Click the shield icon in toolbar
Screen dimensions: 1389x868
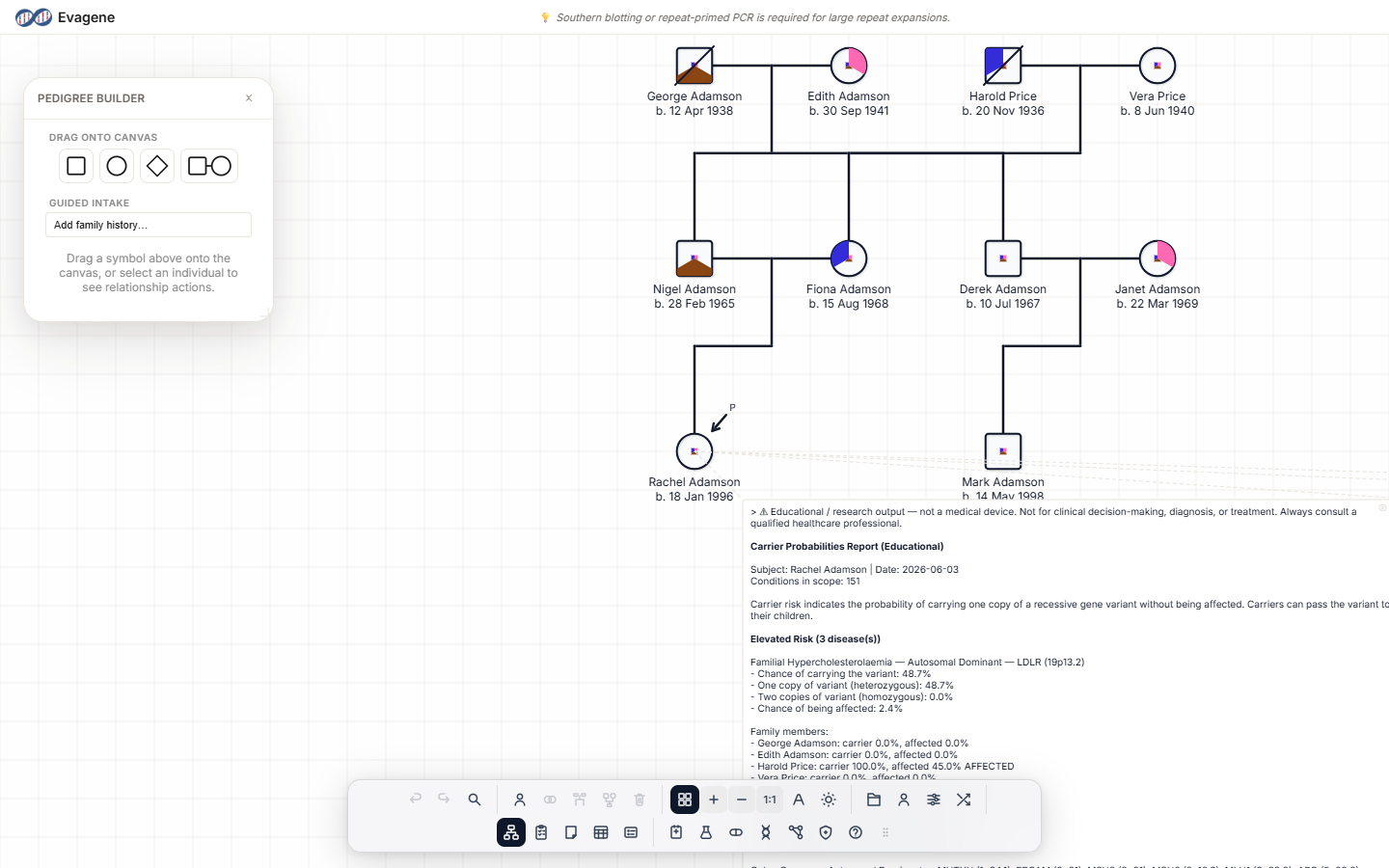(826, 832)
